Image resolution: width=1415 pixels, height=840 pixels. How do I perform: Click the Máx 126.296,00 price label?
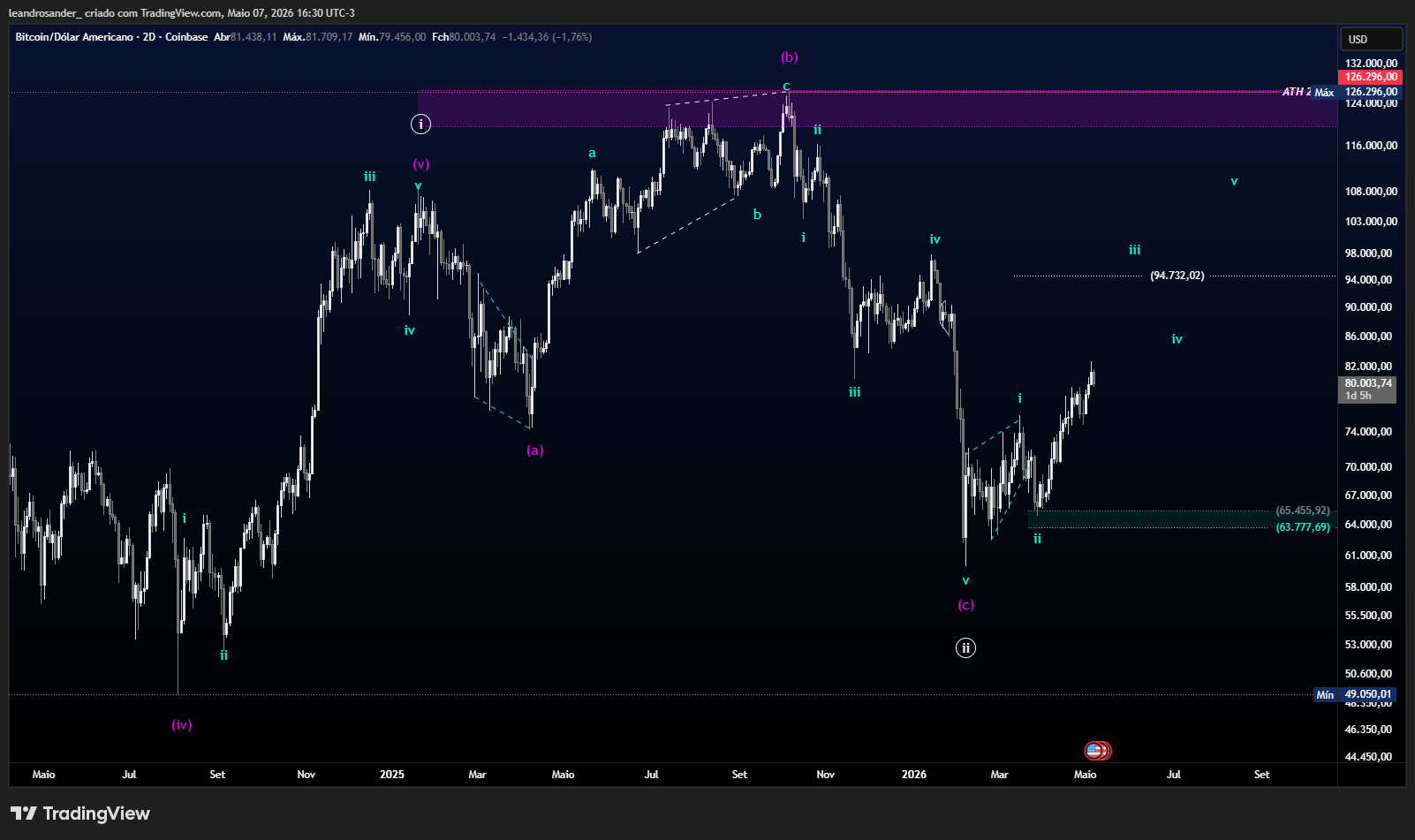tap(1357, 92)
